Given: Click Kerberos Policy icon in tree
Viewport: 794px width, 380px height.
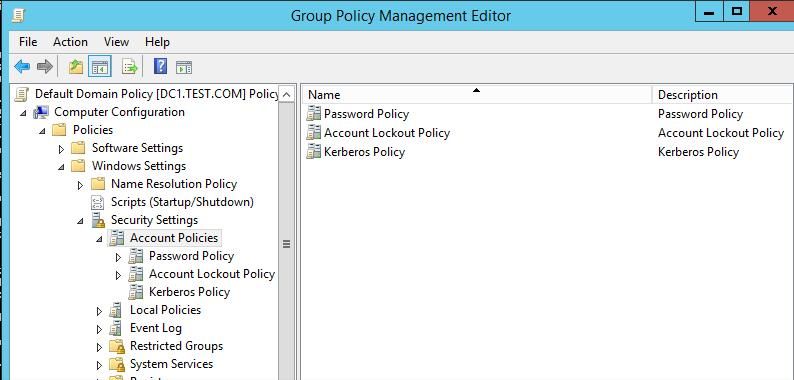Looking at the screenshot, I should pos(136,292).
